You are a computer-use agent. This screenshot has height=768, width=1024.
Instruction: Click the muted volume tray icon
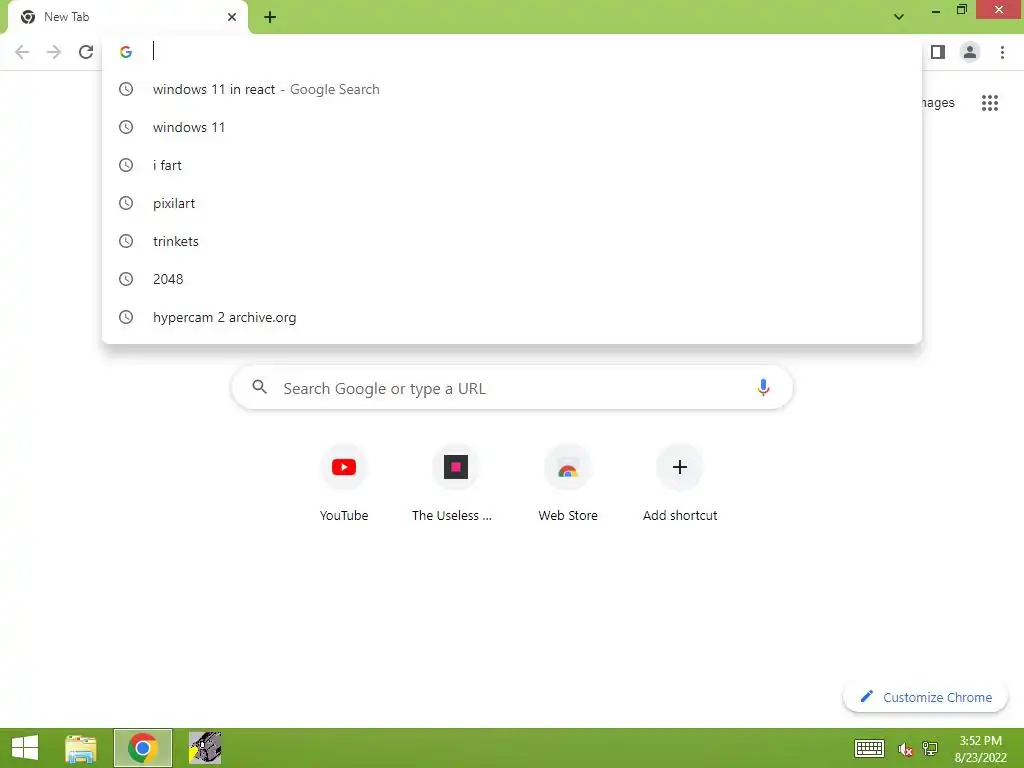(905, 749)
